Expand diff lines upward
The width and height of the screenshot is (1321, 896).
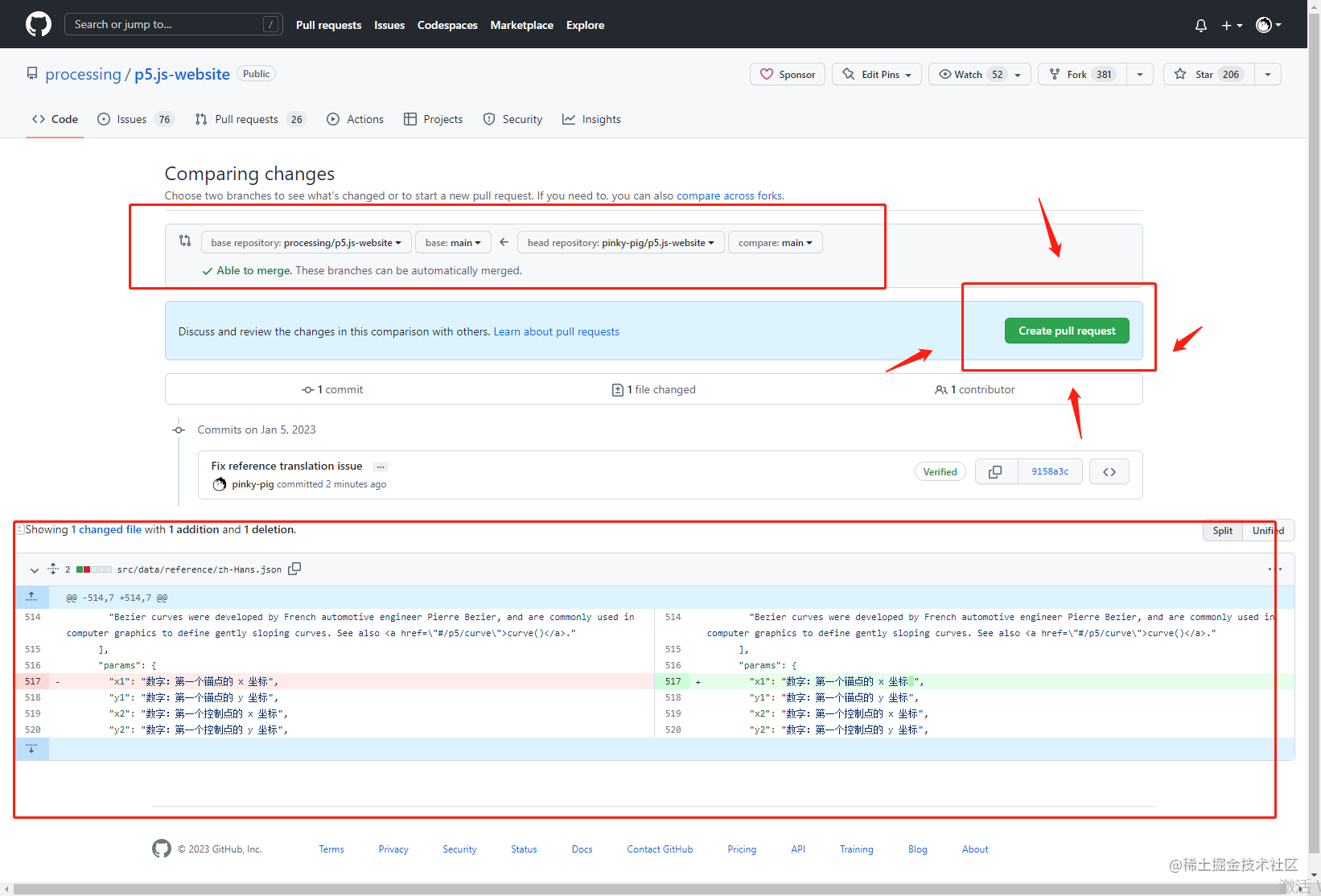pos(31,597)
